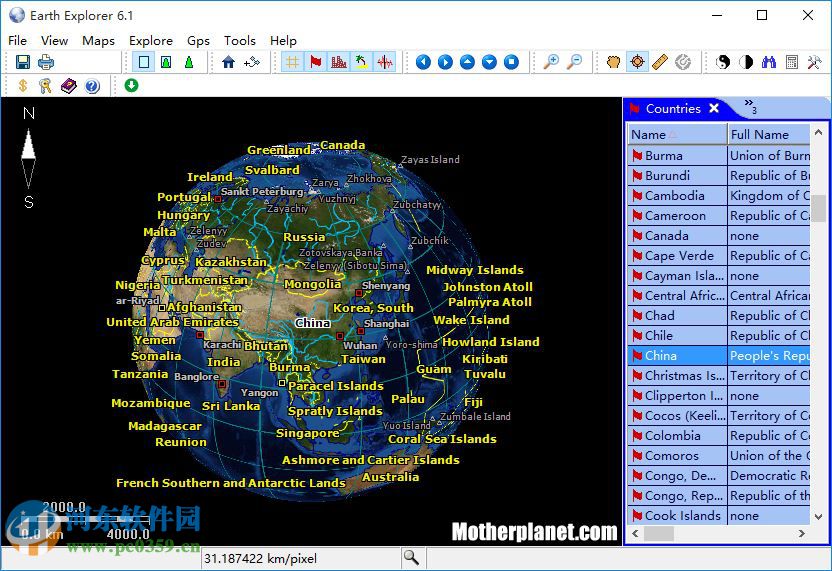Click the magnifier beside the scale field
The image size is (832, 571).
pyautogui.click(x=411, y=557)
